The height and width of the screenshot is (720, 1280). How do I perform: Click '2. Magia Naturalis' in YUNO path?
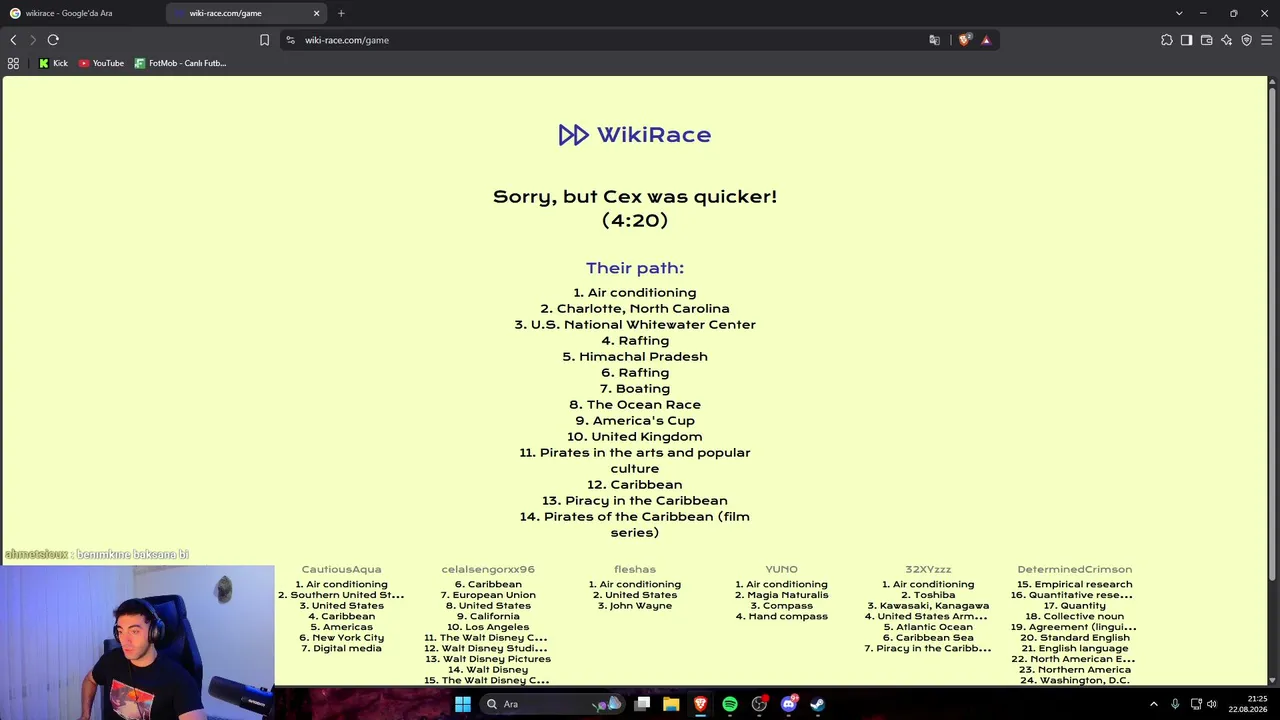pos(781,595)
